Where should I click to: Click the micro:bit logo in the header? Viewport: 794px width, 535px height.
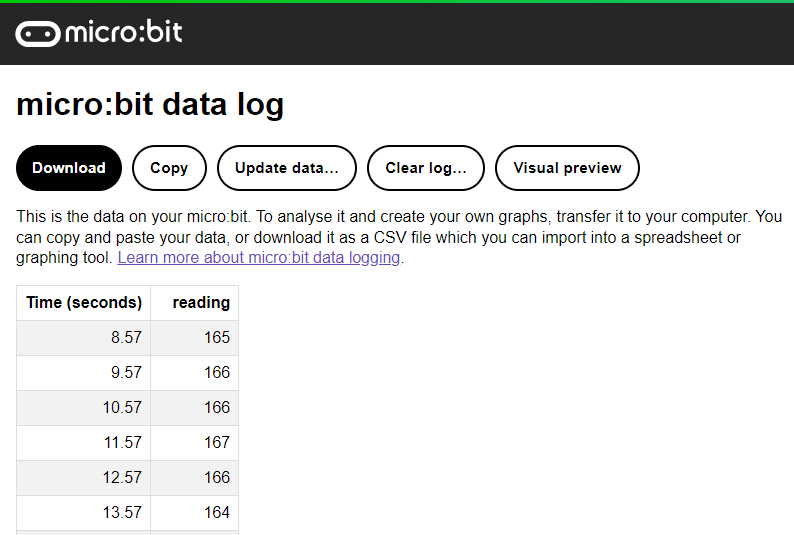click(x=99, y=33)
